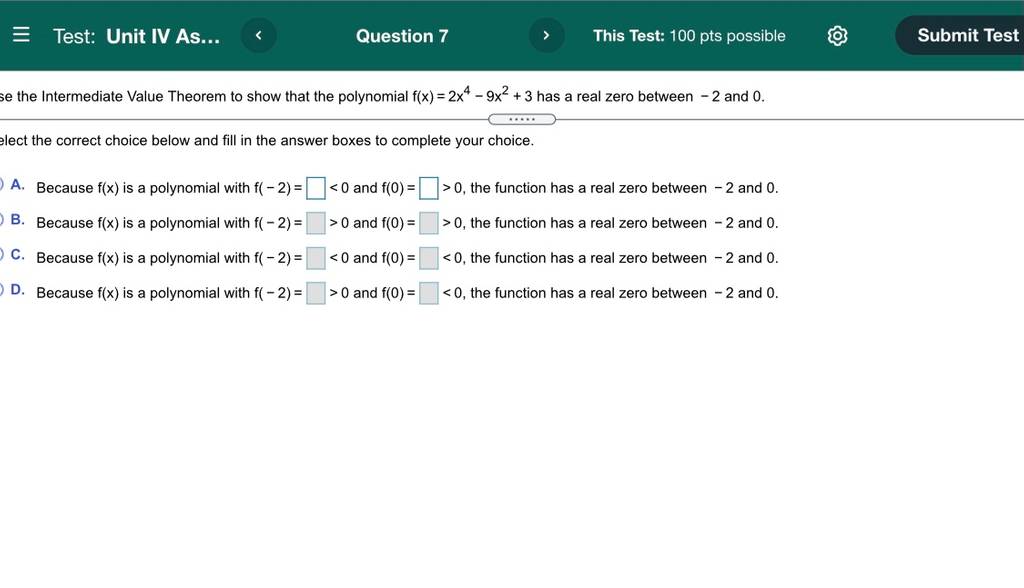Click the f(-2) answer box in choice D
Image resolution: width=1024 pixels, height=588 pixels.
pos(315,293)
